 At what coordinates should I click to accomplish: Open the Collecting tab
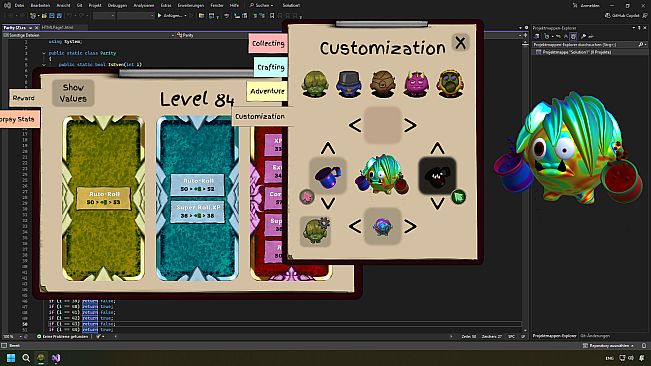point(268,43)
